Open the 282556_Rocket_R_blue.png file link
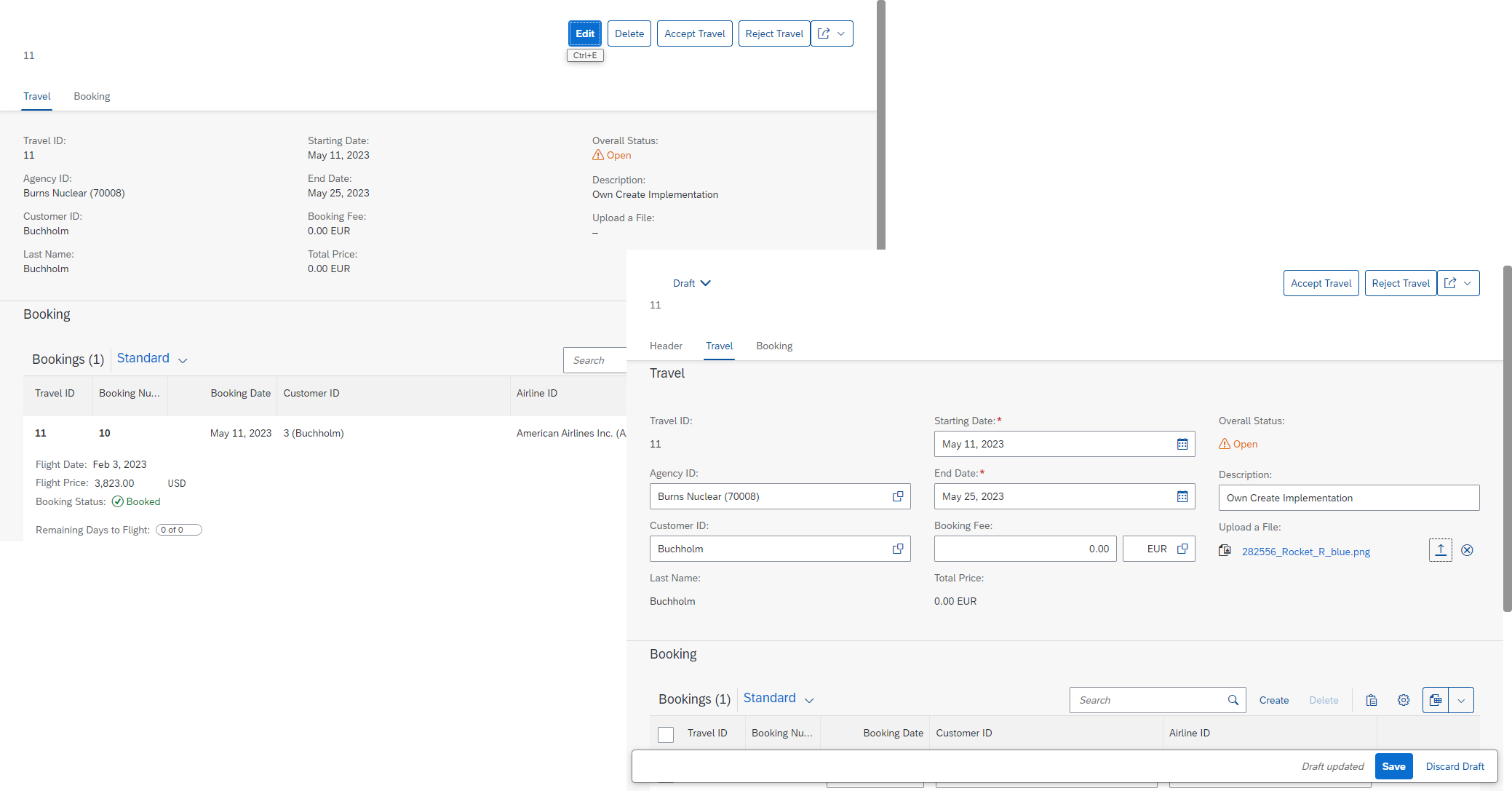 tap(1306, 552)
